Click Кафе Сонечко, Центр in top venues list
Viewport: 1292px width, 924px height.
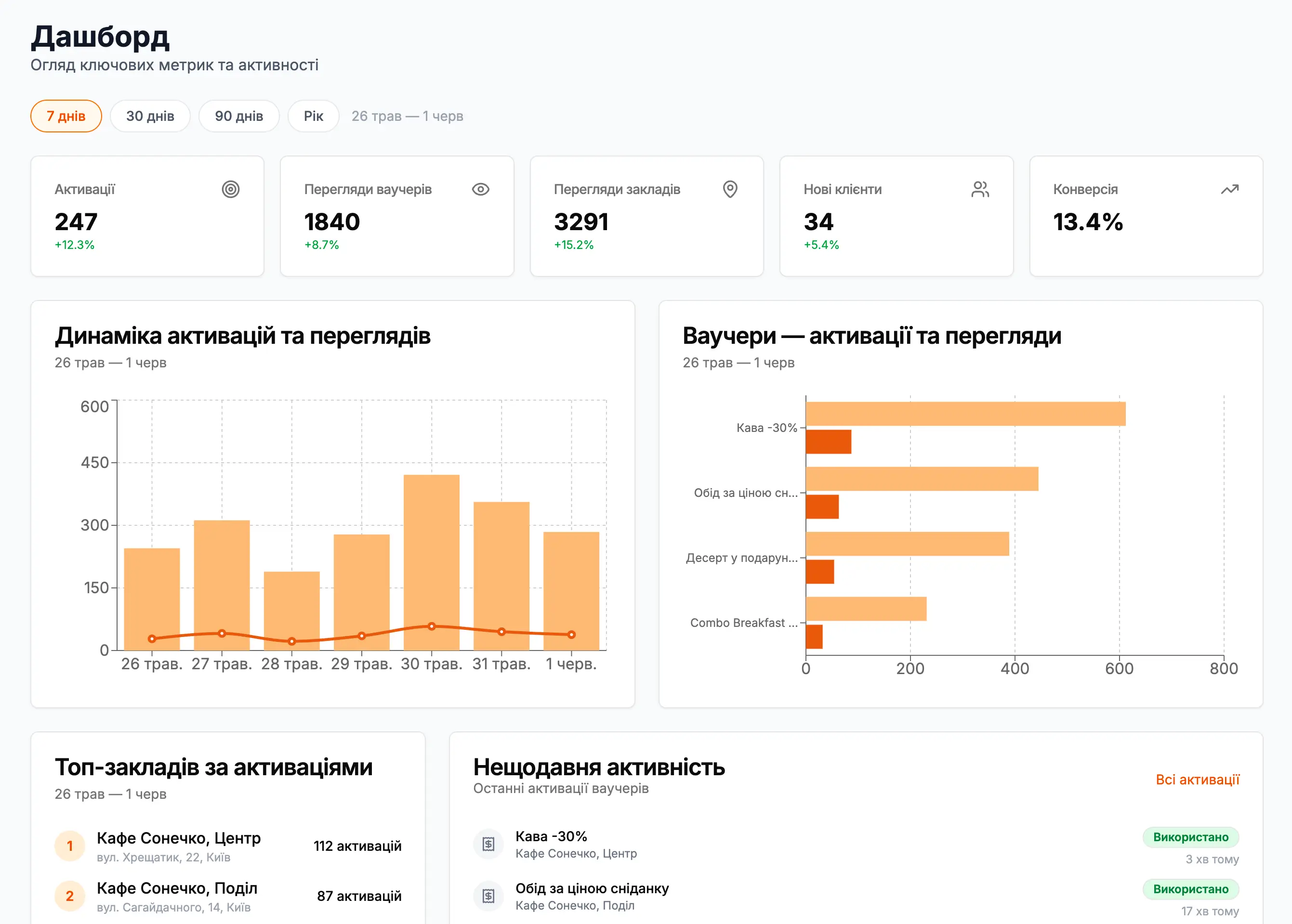[179, 838]
